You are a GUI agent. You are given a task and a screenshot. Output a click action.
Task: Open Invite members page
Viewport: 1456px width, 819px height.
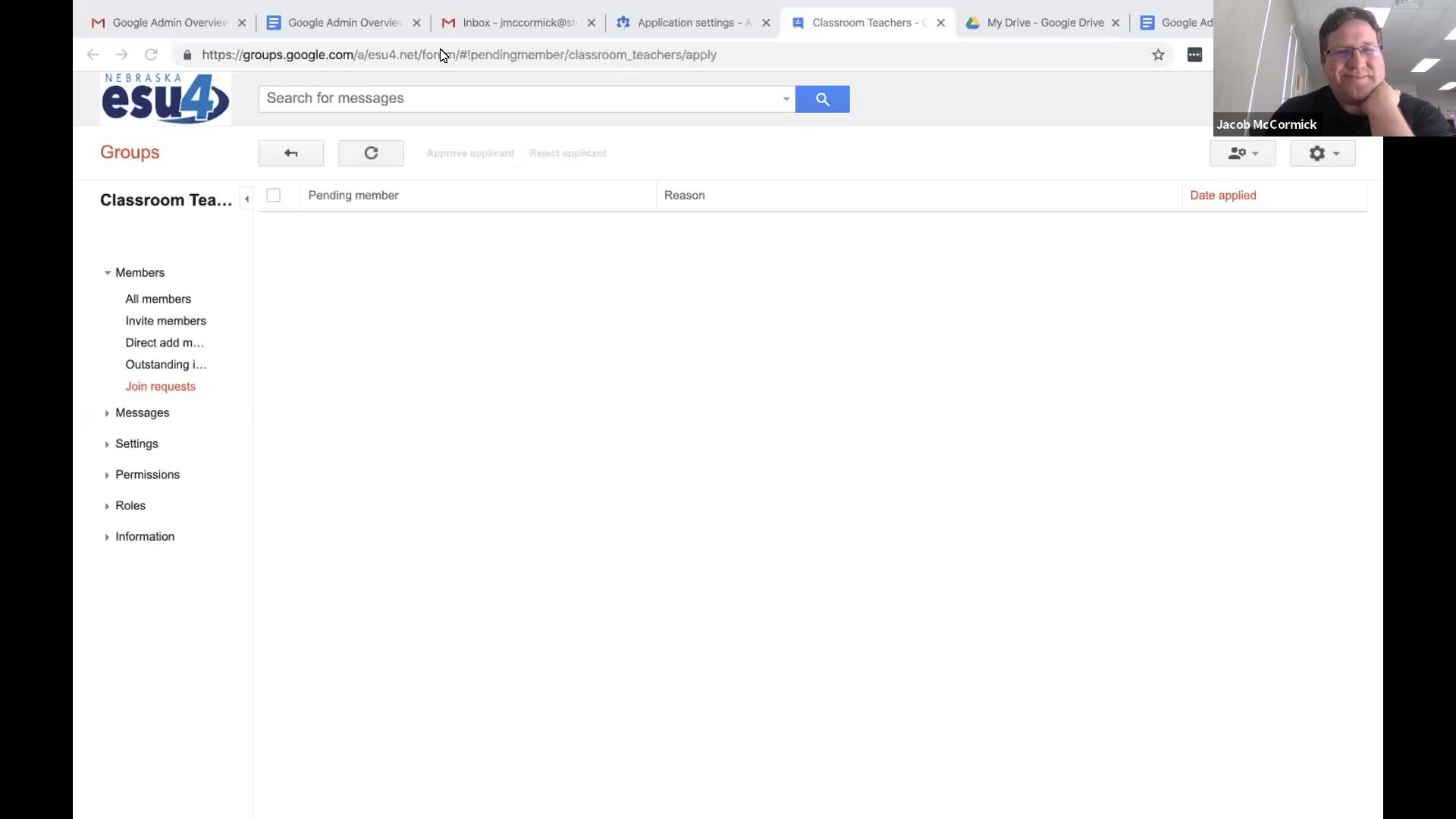[x=165, y=321]
